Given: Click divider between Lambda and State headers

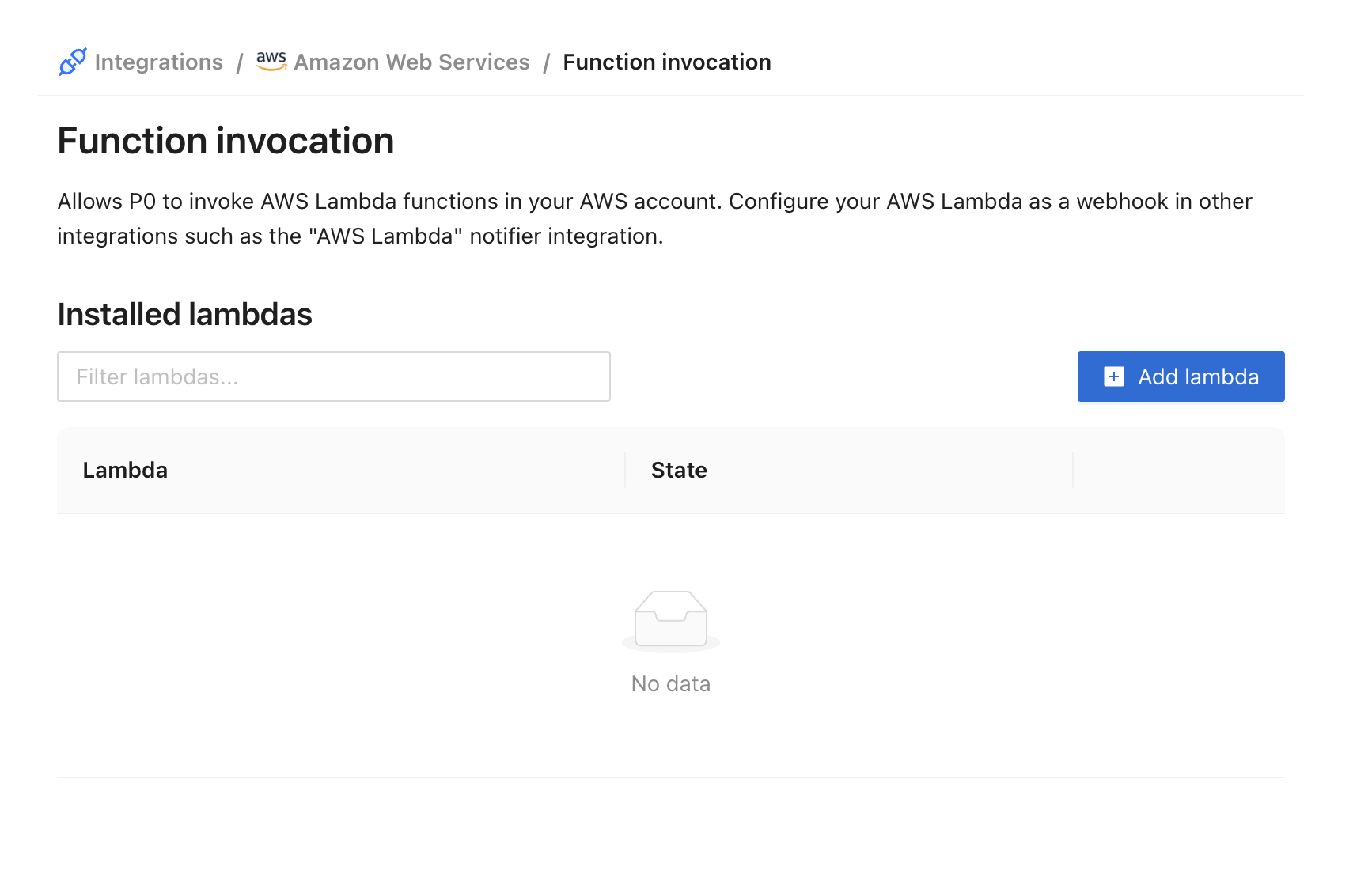Looking at the screenshot, I should pyautogui.click(x=625, y=471).
